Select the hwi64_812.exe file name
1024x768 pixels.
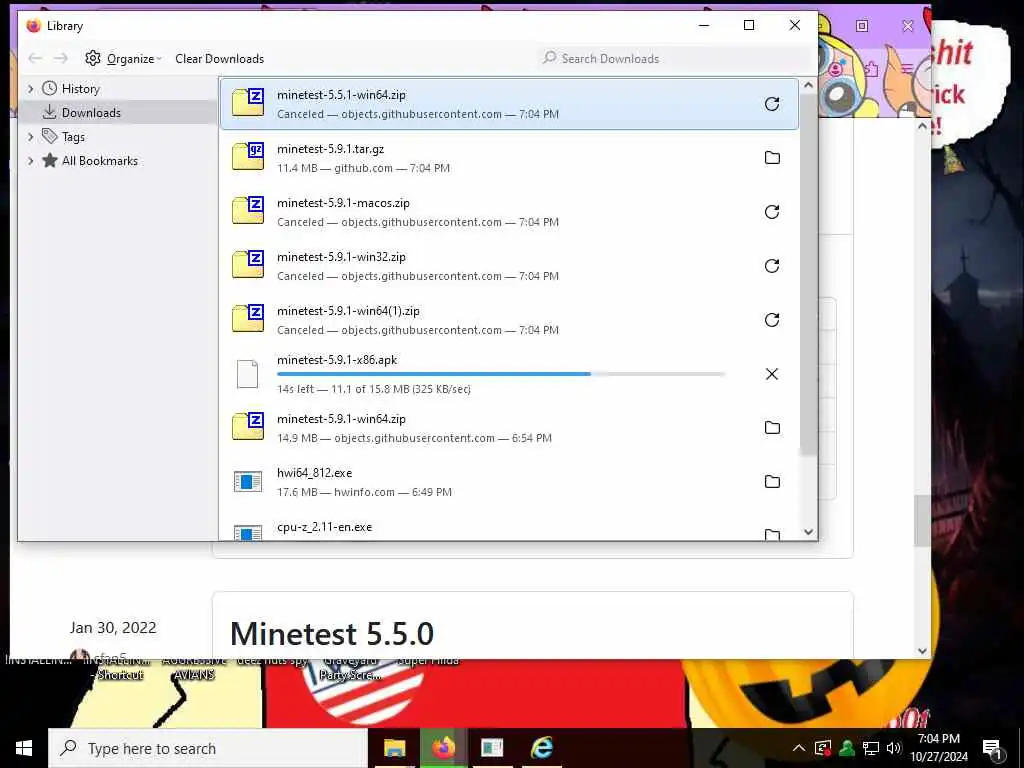pos(314,473)
